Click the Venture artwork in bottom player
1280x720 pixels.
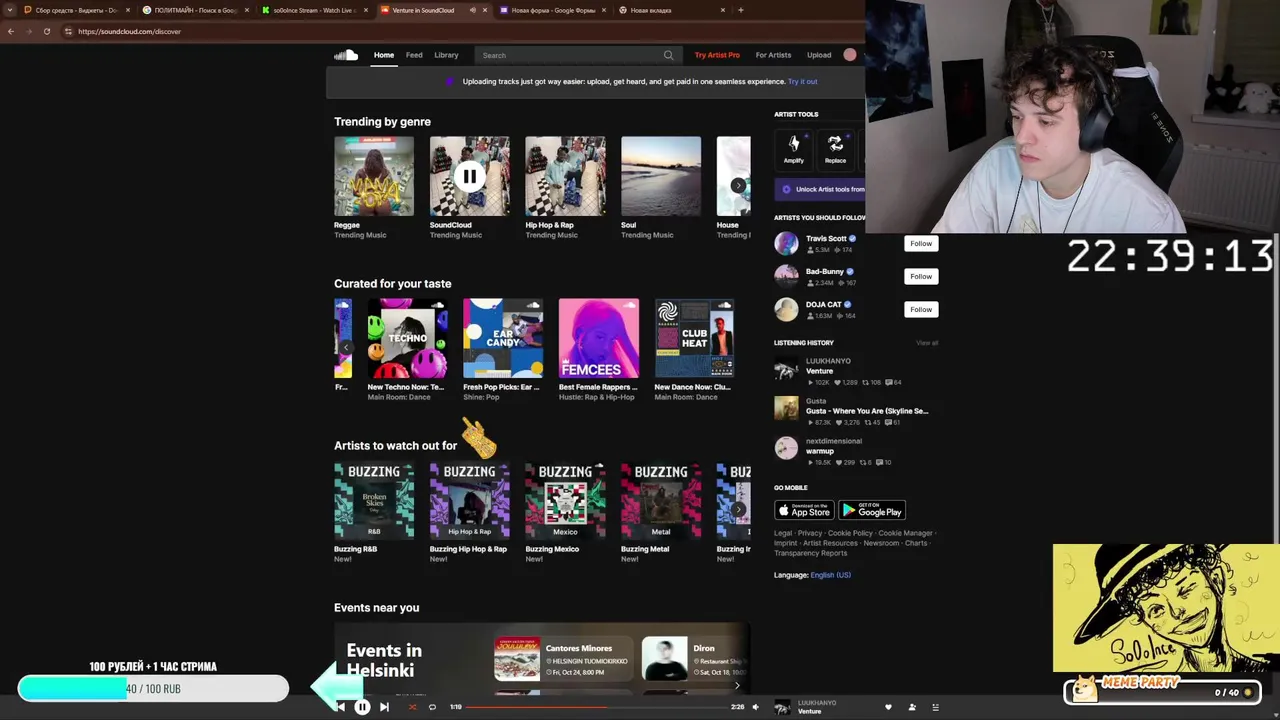782,707
